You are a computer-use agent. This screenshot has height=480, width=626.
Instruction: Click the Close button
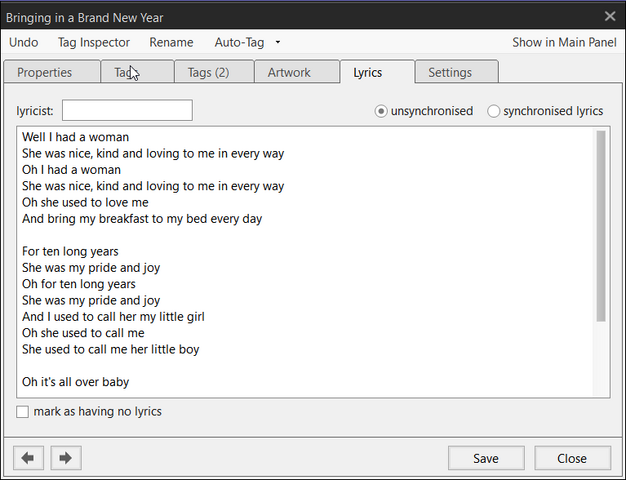572,458
